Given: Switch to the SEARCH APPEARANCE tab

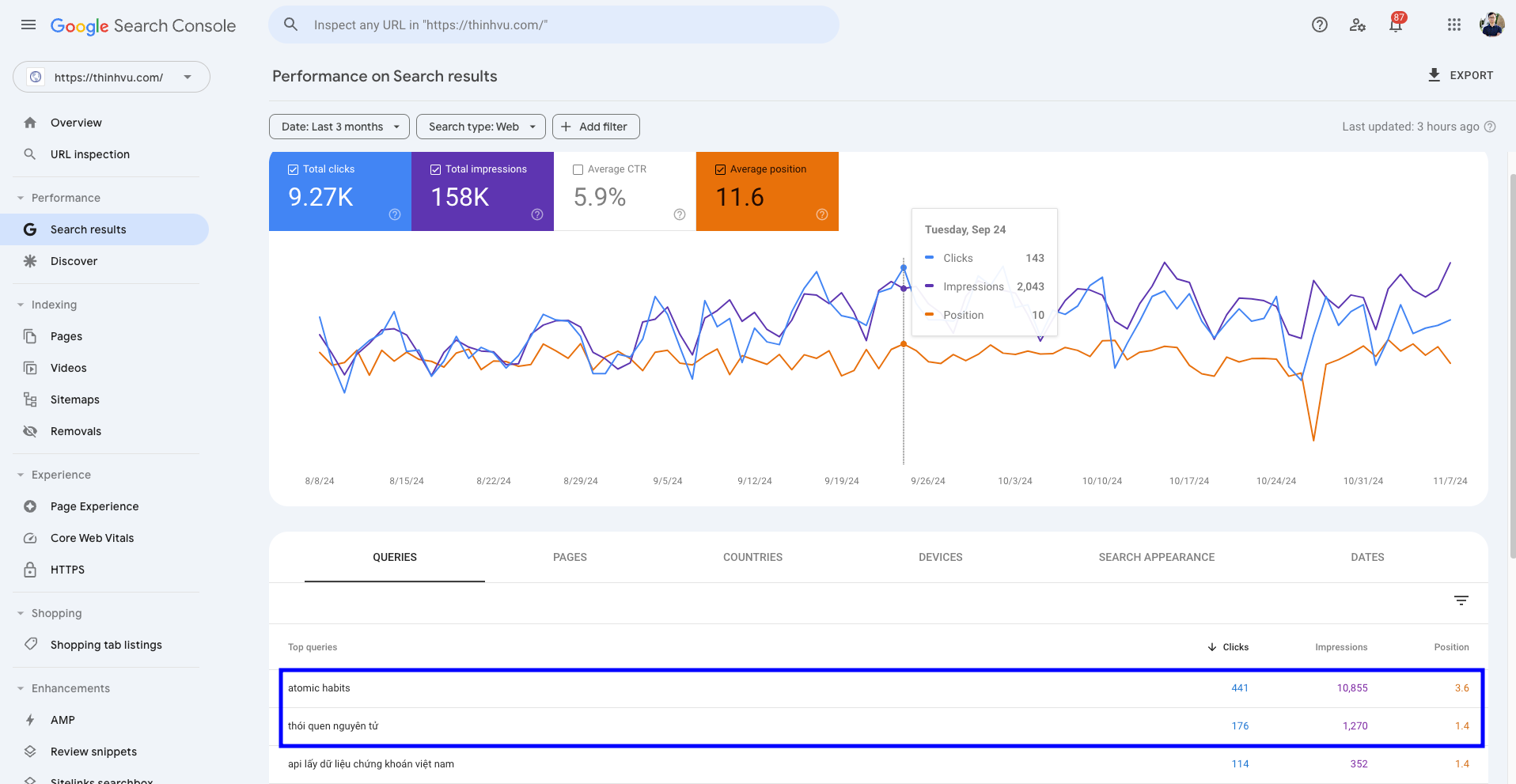Looking at the screenshot, I should [x=1157, y=557].
